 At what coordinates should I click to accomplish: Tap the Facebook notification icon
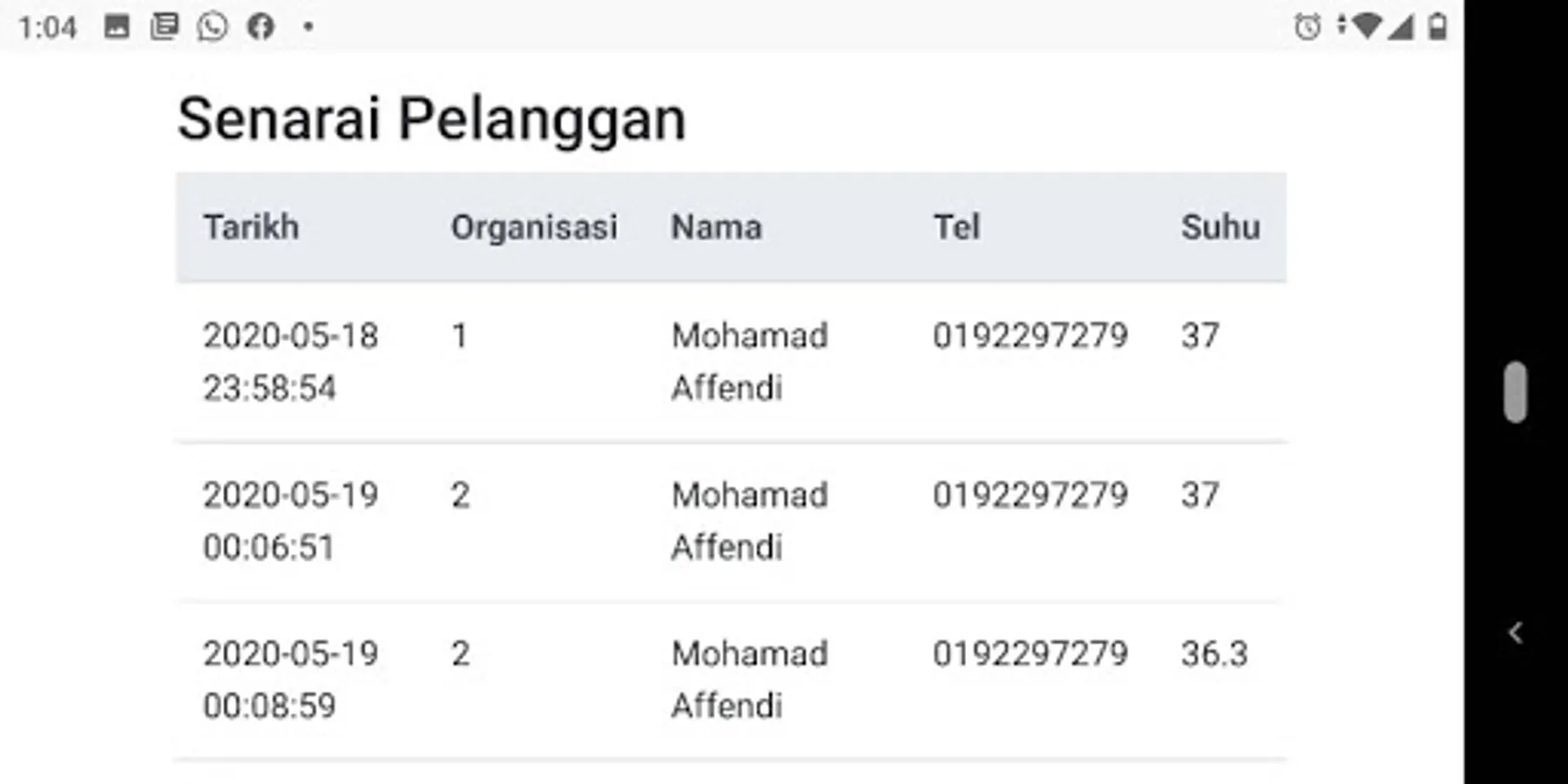tap(260, 27)
